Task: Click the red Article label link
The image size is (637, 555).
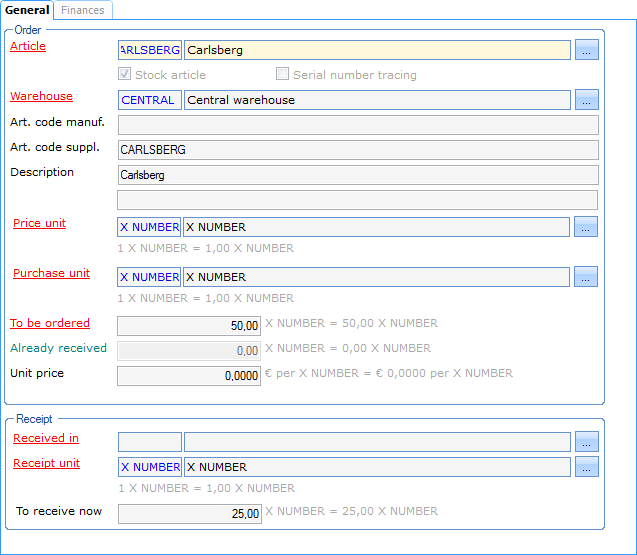Action: pos(28,46)
